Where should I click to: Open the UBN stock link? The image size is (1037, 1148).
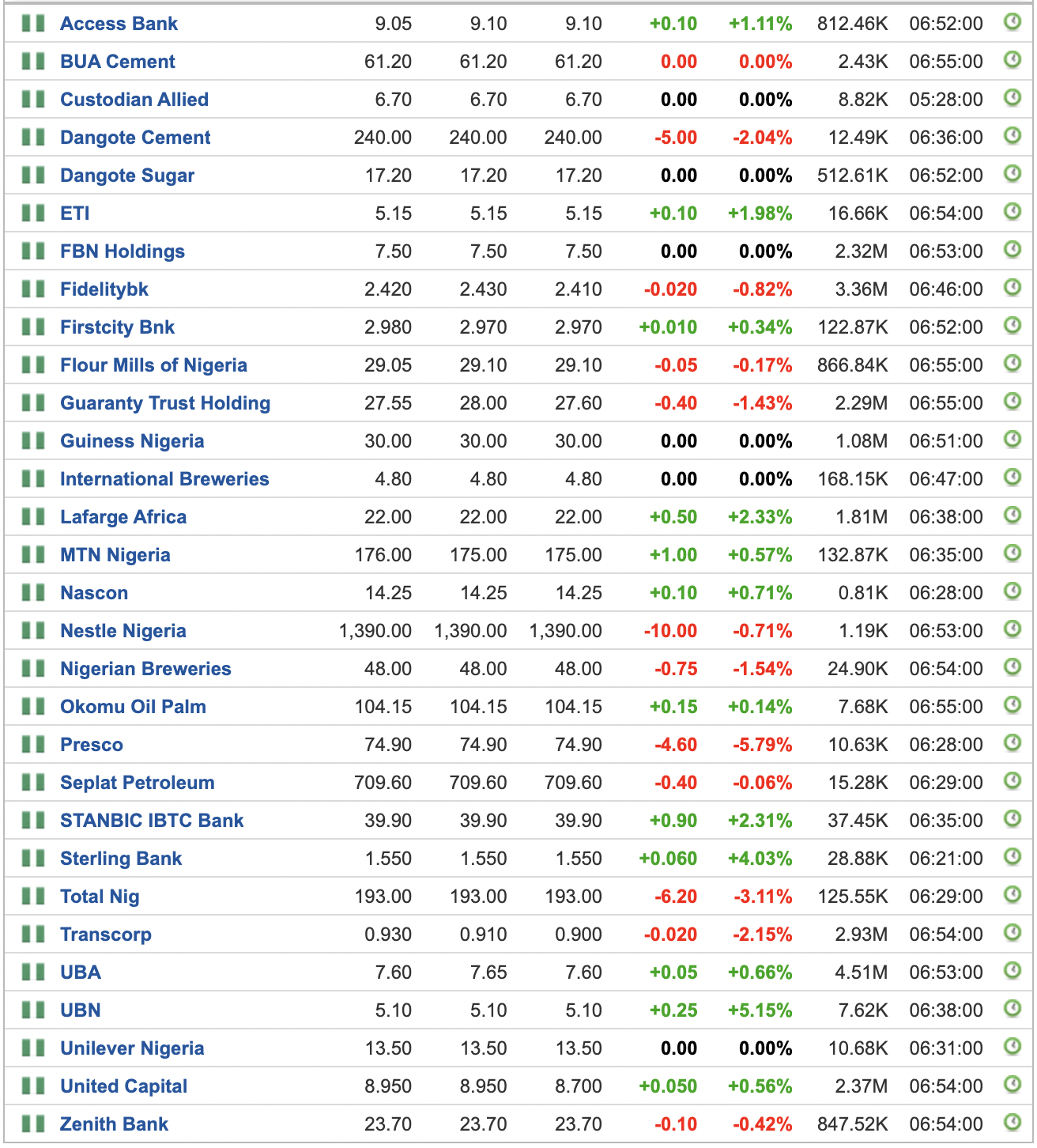pos(81,1010)
